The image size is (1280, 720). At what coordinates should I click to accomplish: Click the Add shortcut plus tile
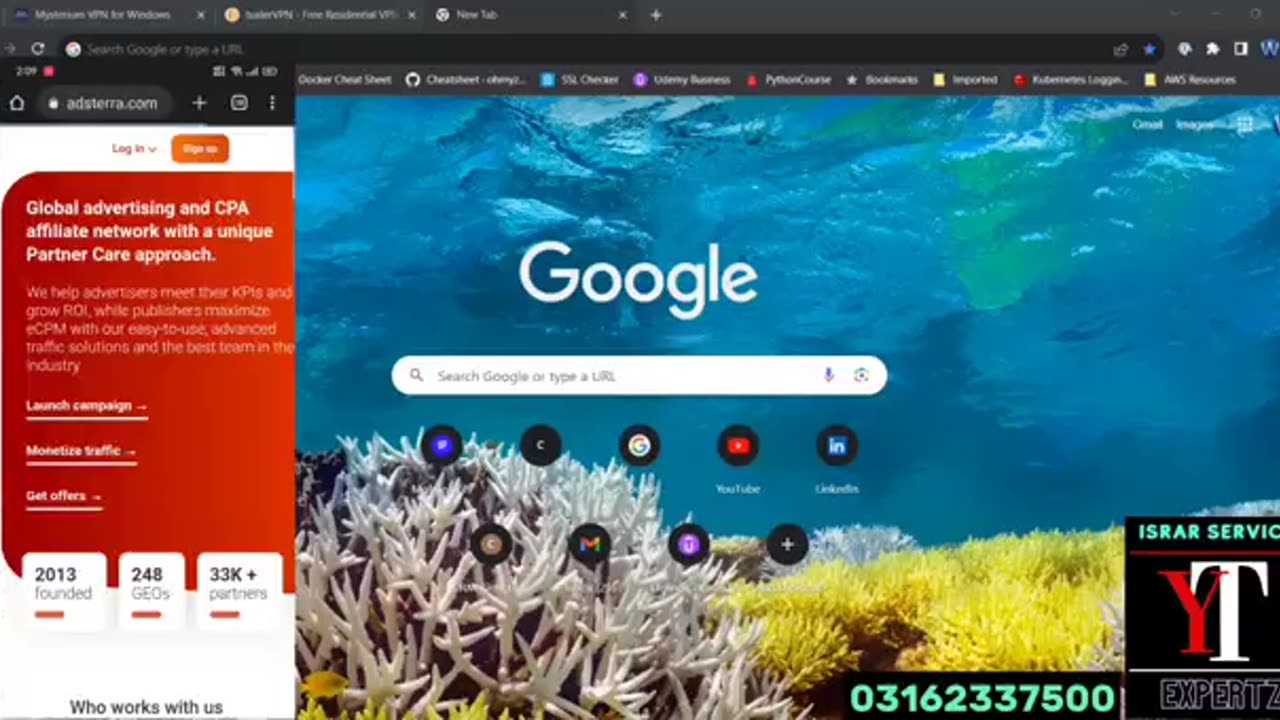tap(787, 544)
